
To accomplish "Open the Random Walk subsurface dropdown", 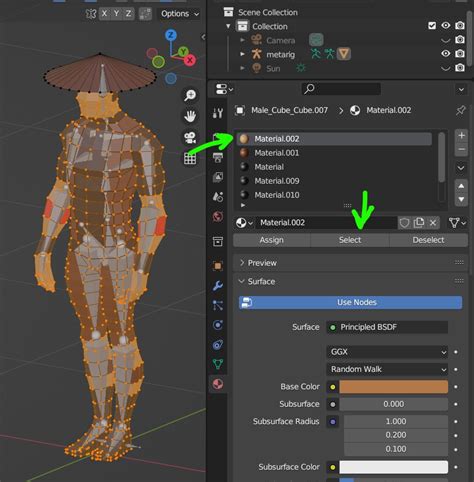I will coord(387,369).
